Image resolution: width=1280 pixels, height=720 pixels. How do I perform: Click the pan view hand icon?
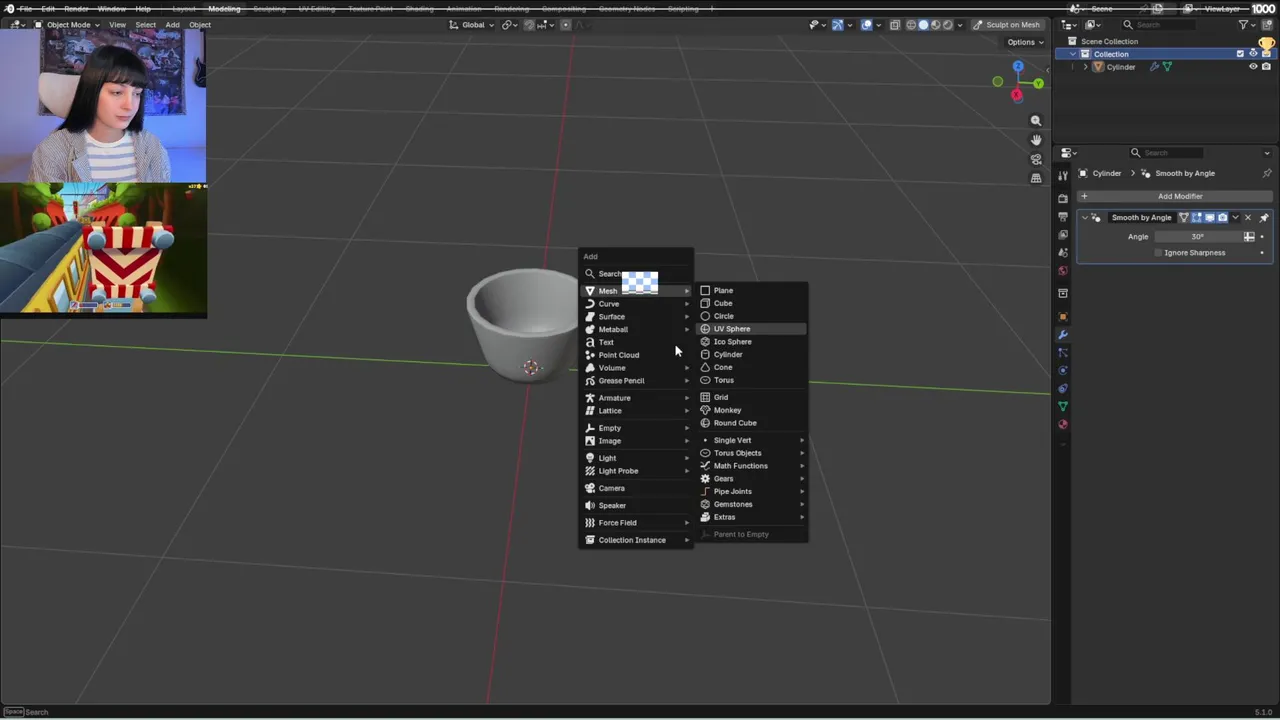(1036, 140)
